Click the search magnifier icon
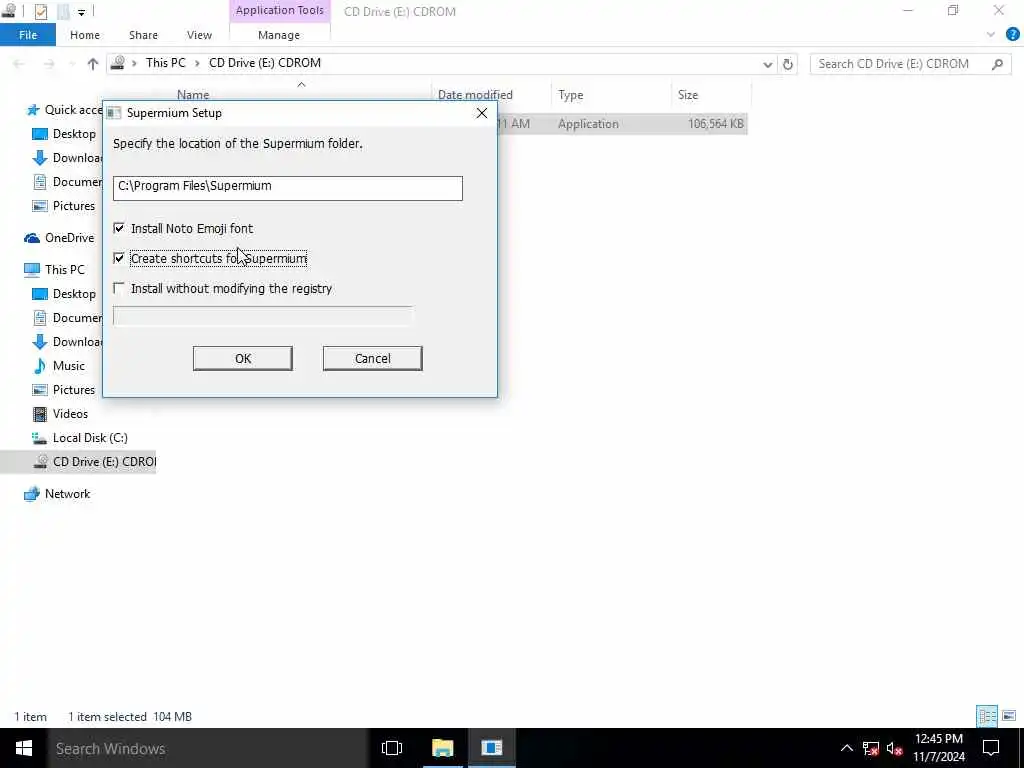The height and width of the screenshot is (768, 1024). [997, 64]
